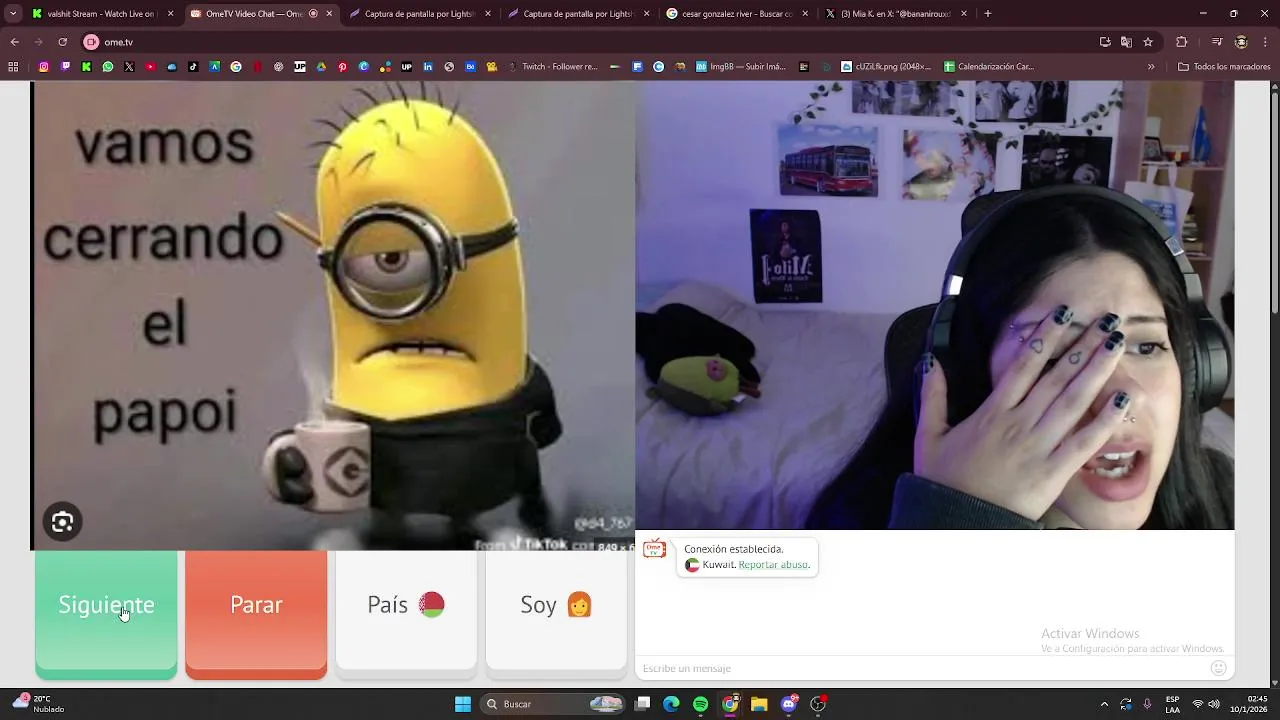Click the install app icon in address bar

point(1105,42)
